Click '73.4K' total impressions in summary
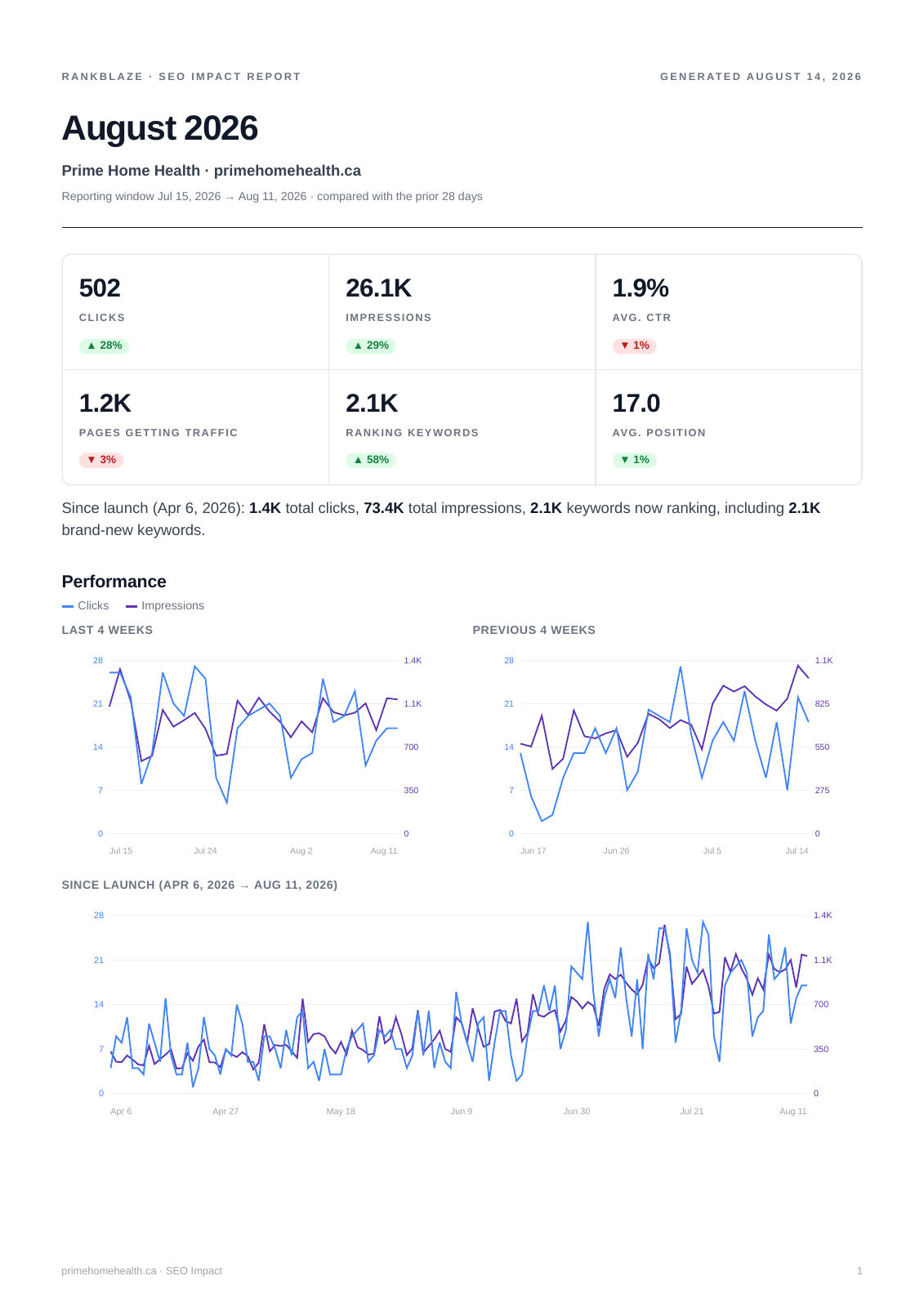This screenshot has height=1307, width=924. (384, 508)
